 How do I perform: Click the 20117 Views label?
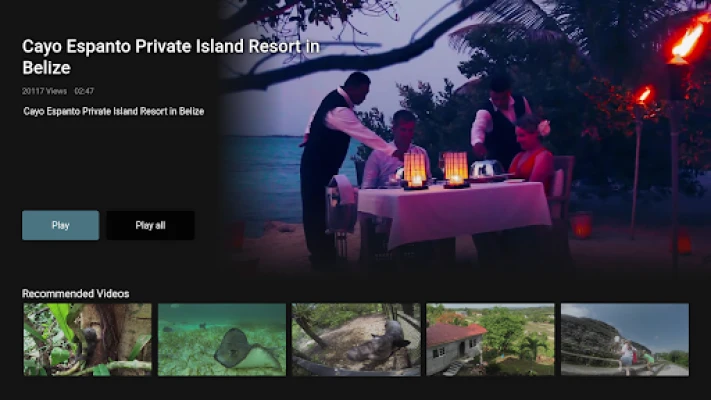44,91
